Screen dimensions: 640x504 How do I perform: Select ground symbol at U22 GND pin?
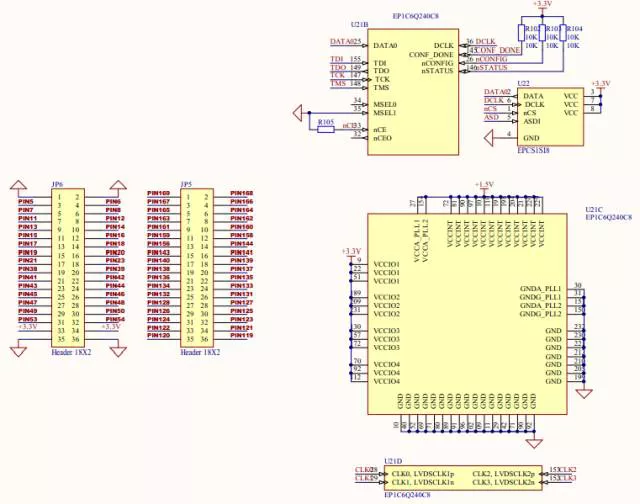(489, 136)
